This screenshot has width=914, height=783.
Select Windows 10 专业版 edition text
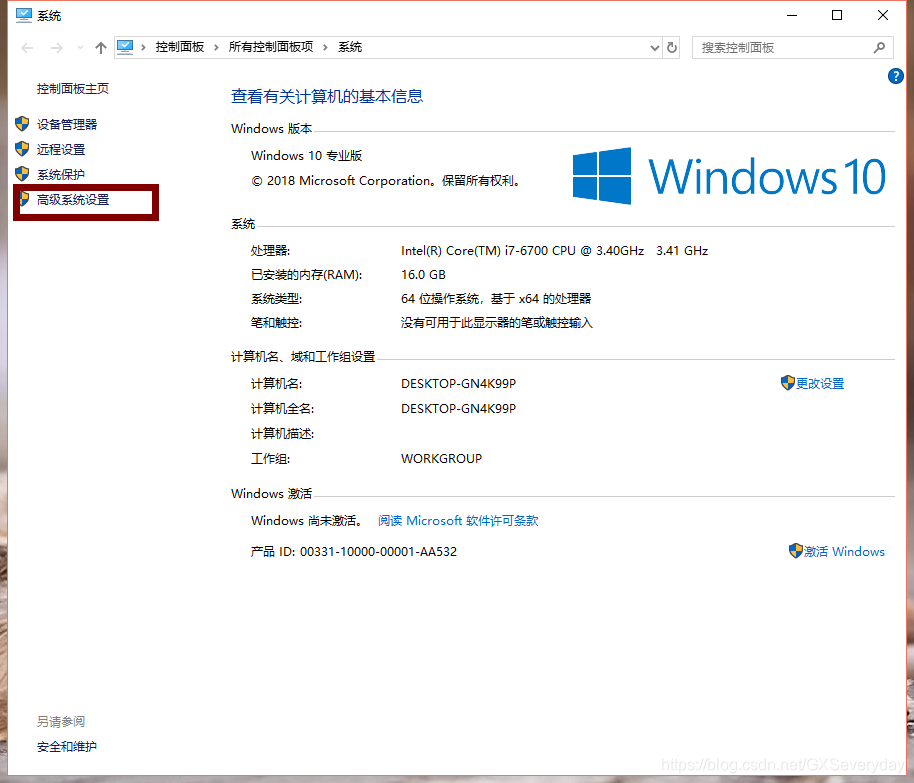pyautogui.click(x=307, y=156)
